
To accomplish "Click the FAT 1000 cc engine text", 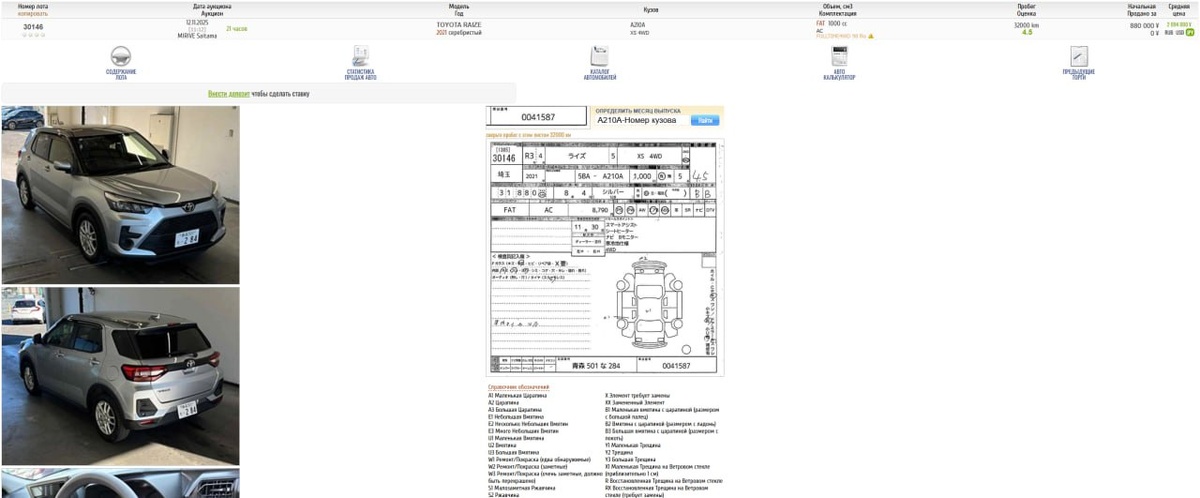I will pyautogui.click(x=834, y=23).
